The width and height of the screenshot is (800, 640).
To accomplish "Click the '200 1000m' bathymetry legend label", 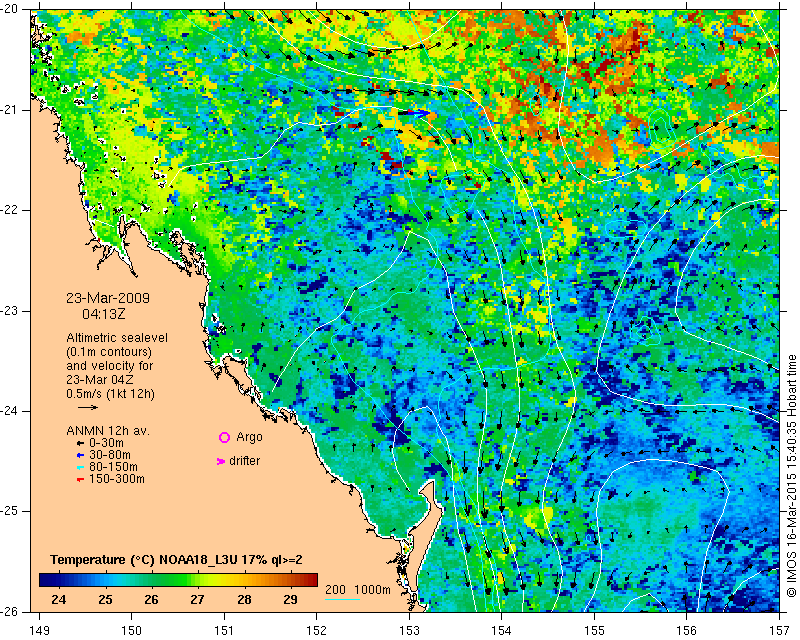I will (358, 590).
